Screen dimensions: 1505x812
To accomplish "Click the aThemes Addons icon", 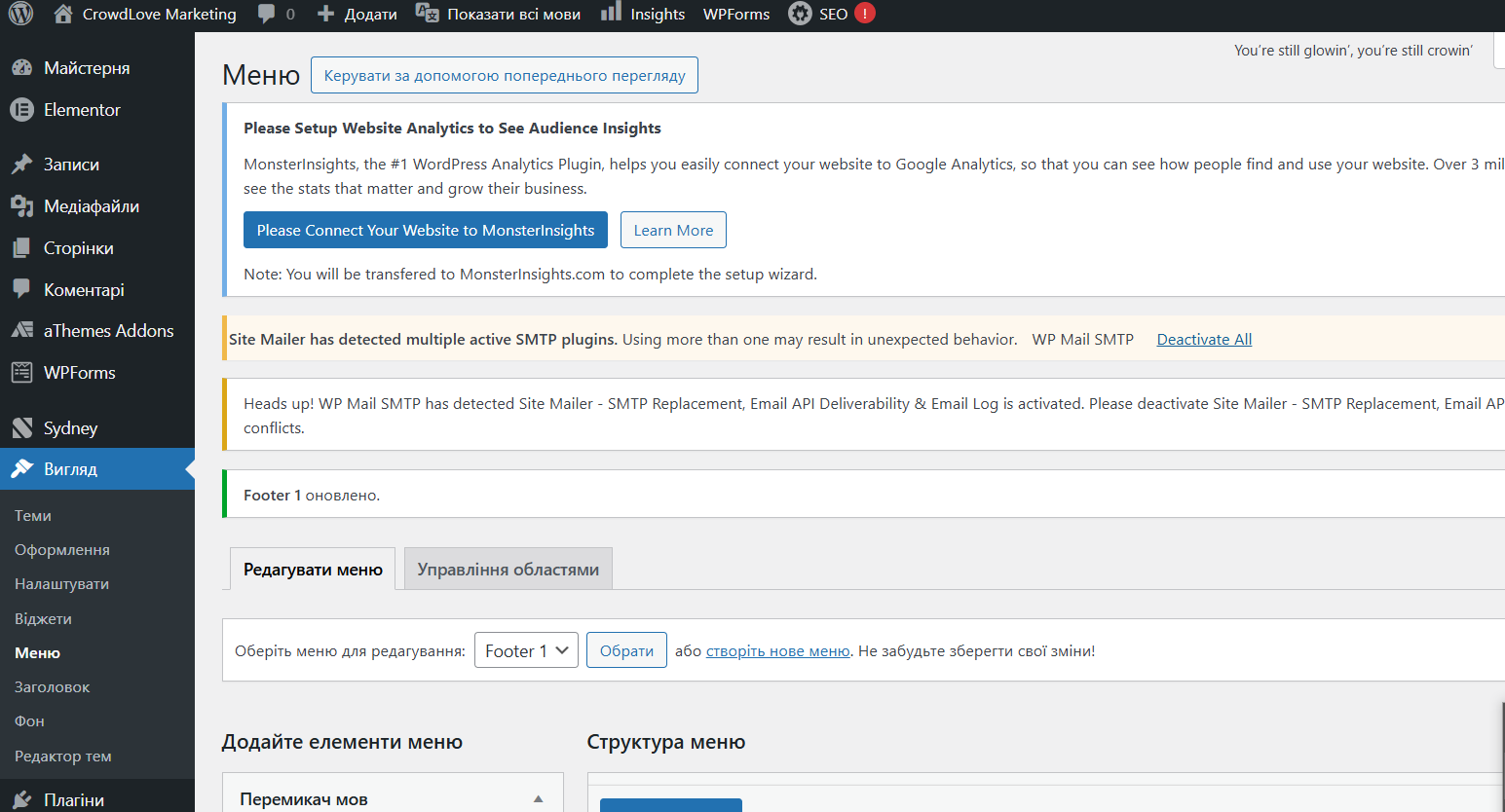I will tap(21, 331).
